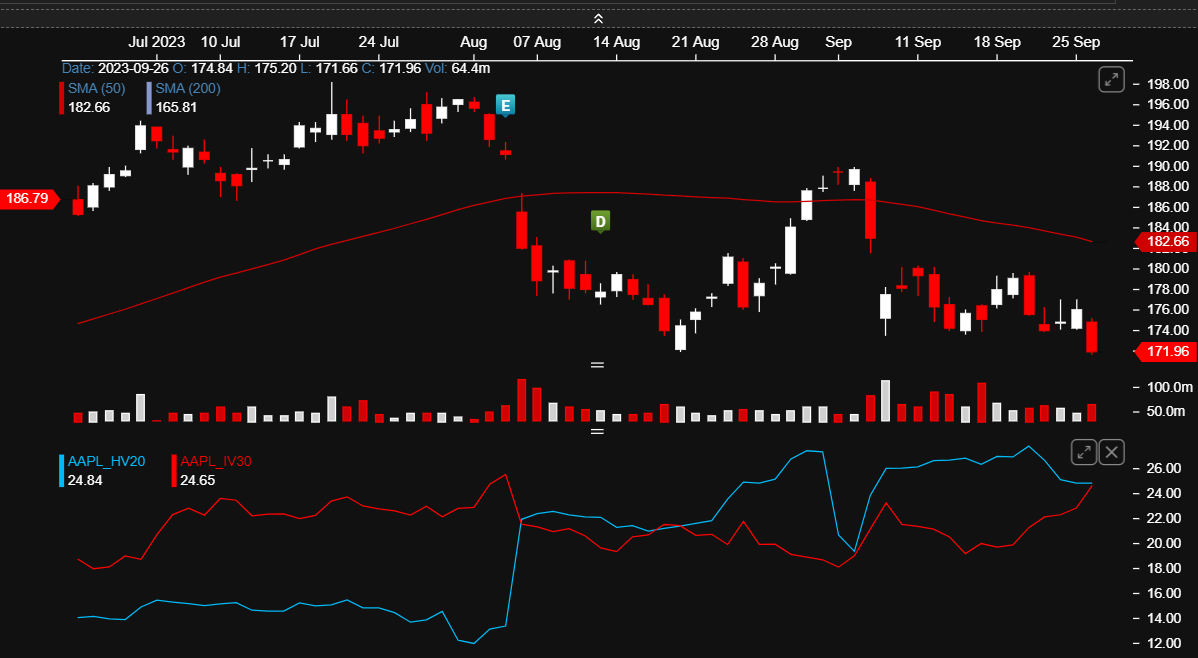
Task: Click the 12.00 volatility axis label
Action: tap(1164, 643)
